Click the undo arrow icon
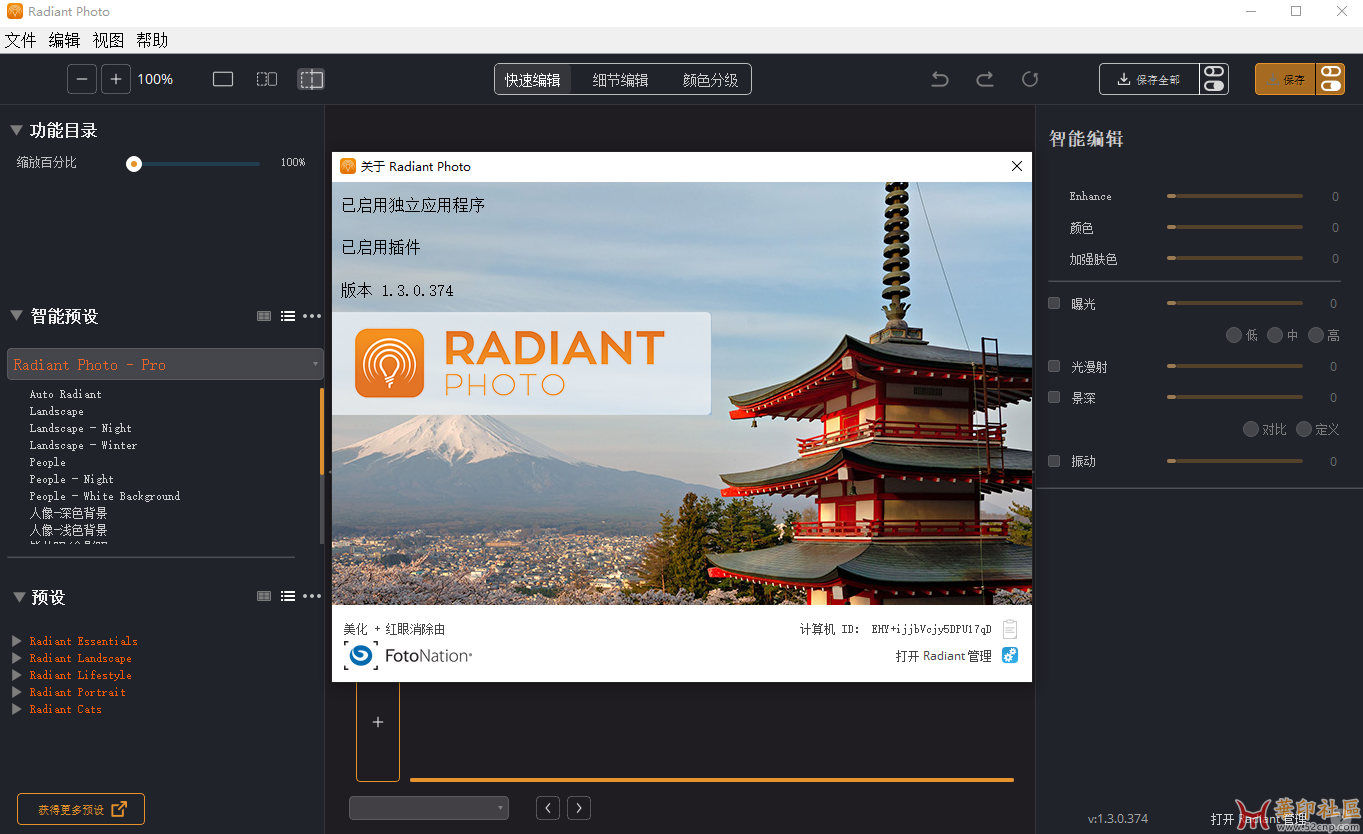 point(940,79)
